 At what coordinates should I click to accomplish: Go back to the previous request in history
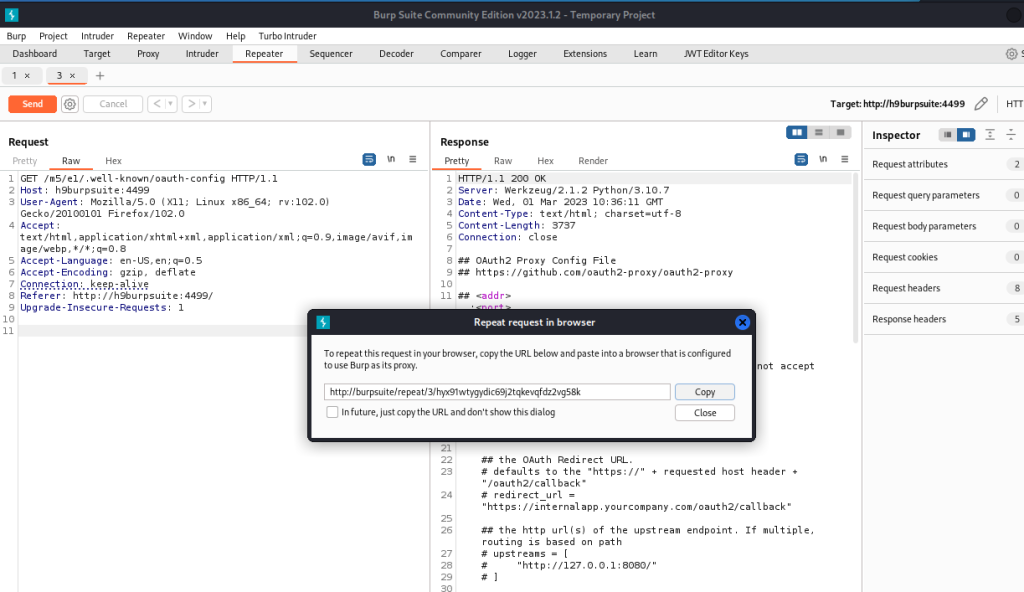click(157, 104)
